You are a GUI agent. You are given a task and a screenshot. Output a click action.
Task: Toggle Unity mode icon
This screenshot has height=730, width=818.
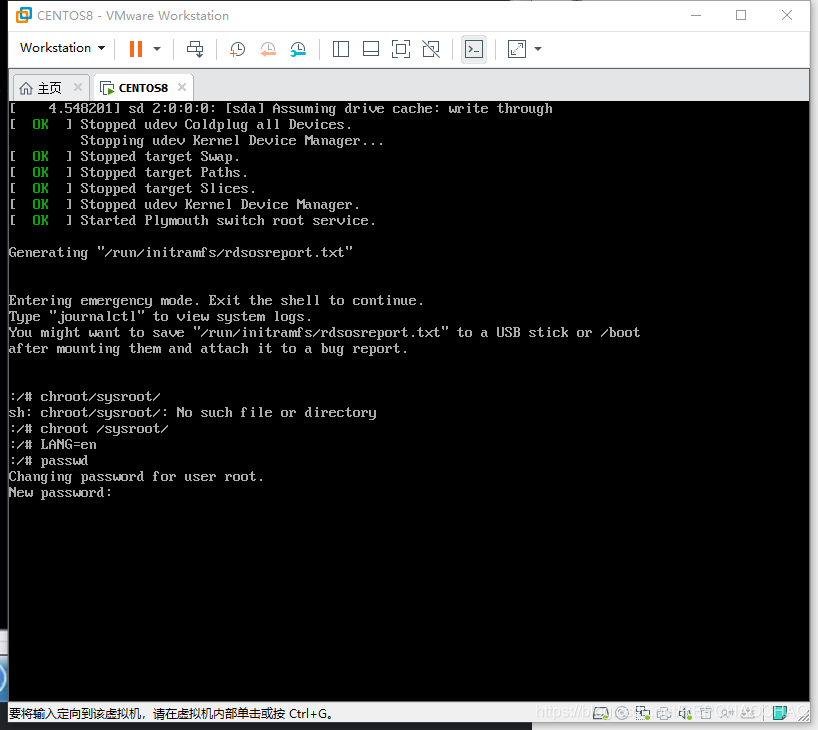431,49
